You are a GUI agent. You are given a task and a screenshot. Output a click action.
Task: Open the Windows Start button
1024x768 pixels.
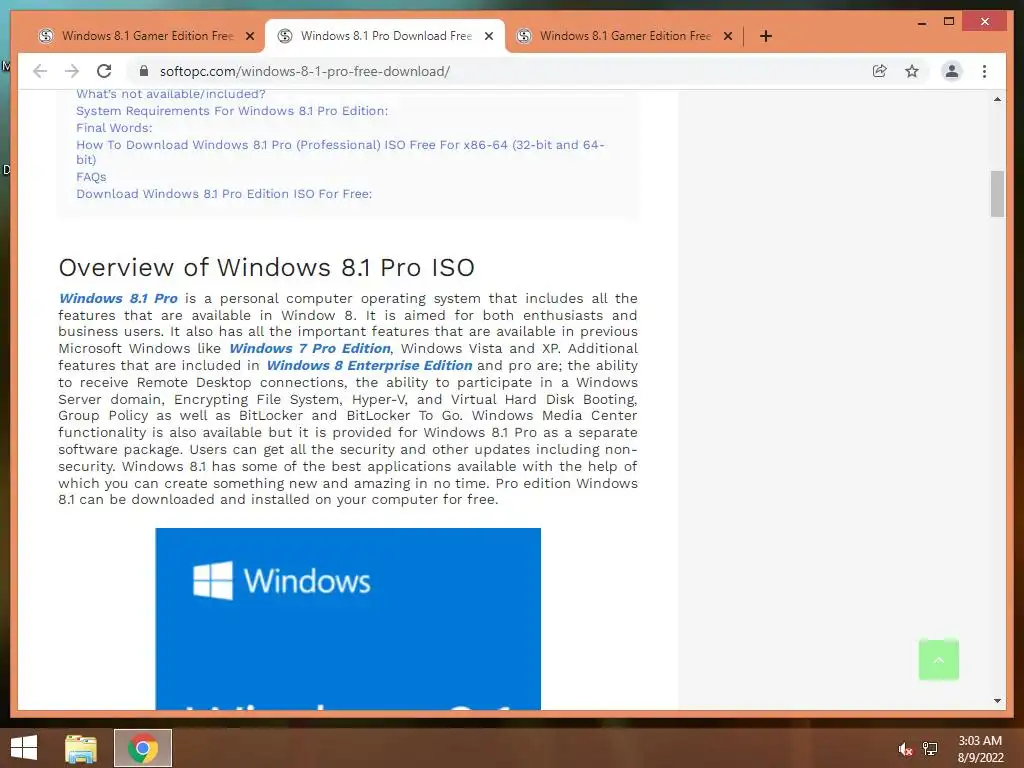pos(24,748)
